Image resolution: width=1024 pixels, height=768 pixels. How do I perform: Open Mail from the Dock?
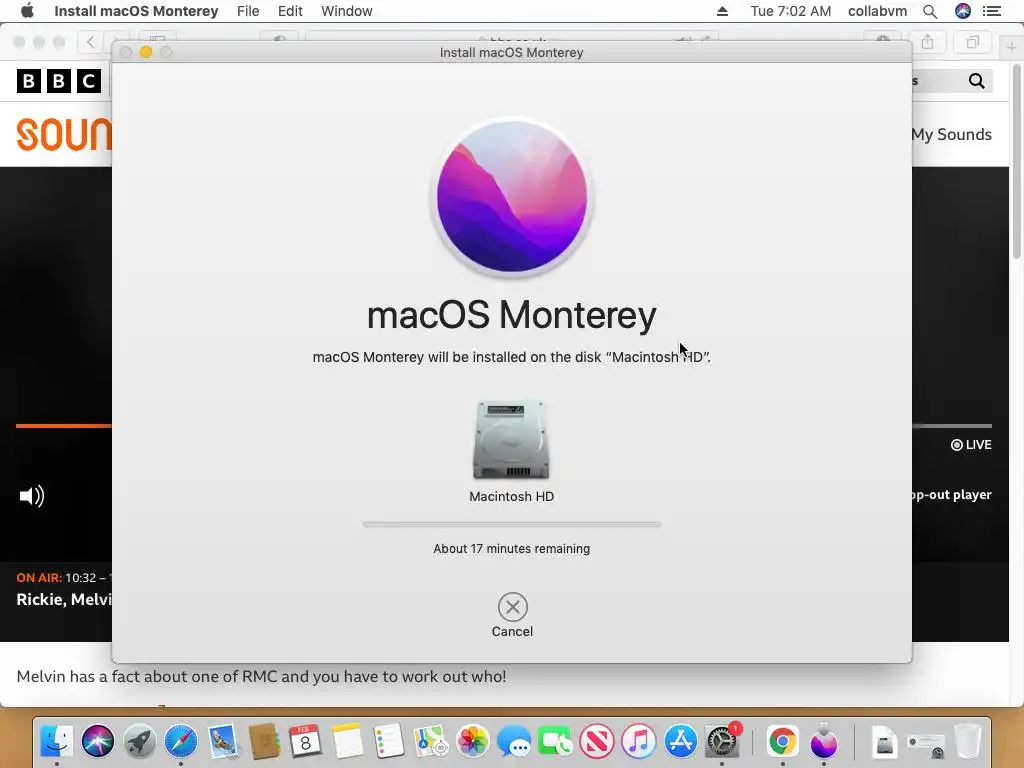(223, 741)
